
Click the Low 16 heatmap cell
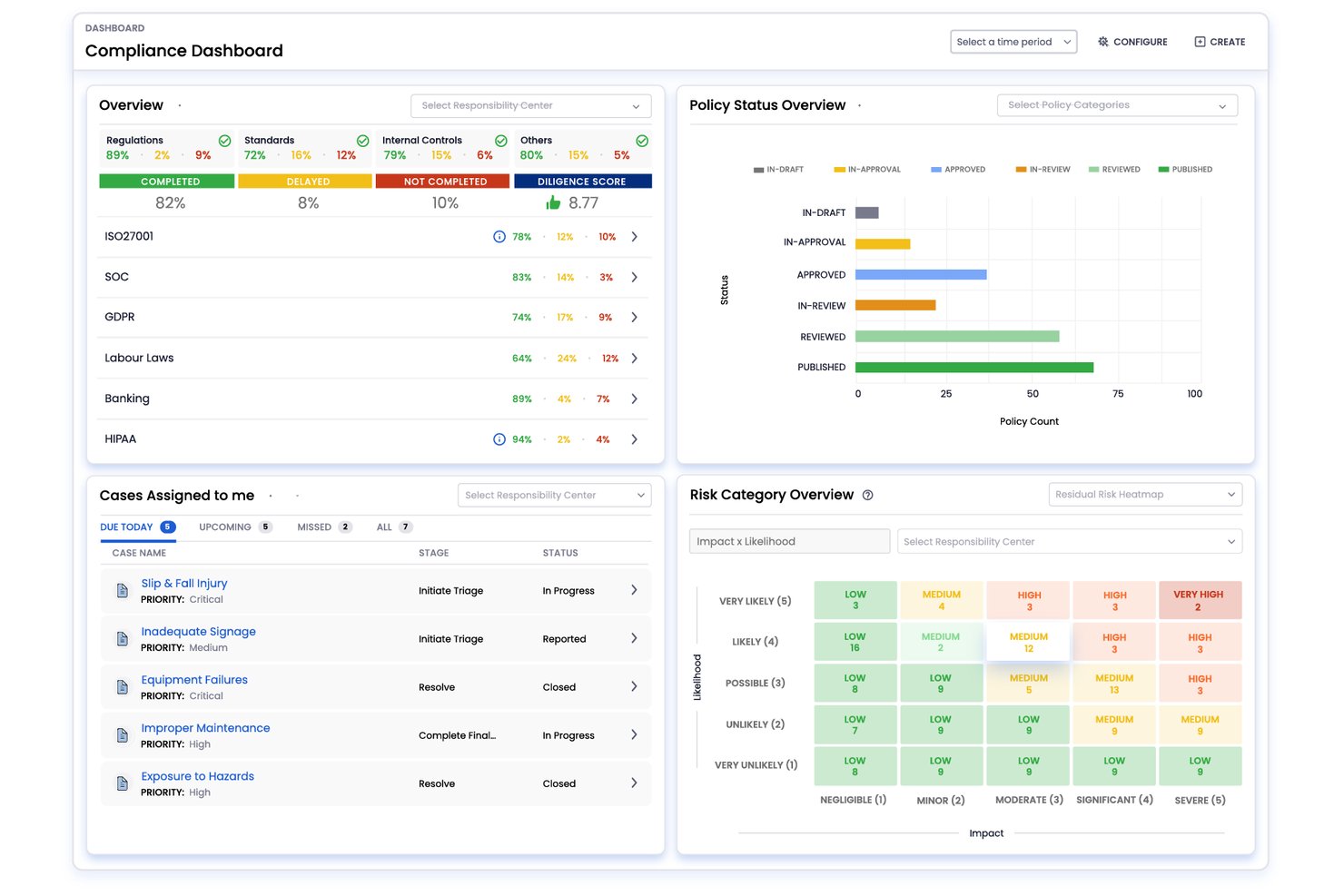point(855,642)
